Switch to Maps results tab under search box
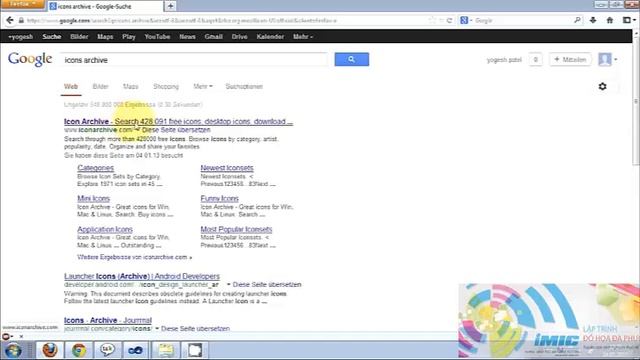640x360 pixels. tap(131, 87)
